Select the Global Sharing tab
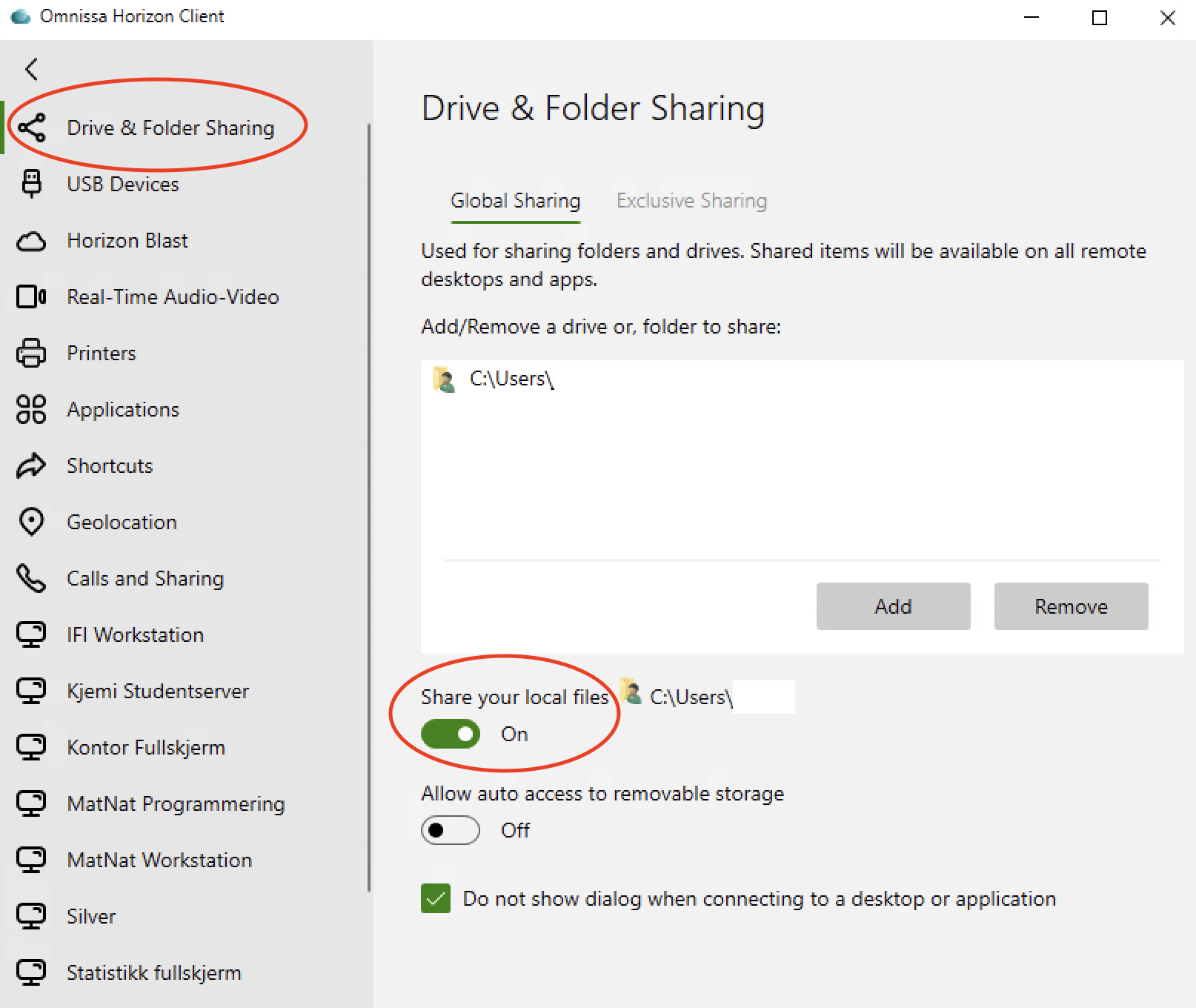 [x=515, y=201]
